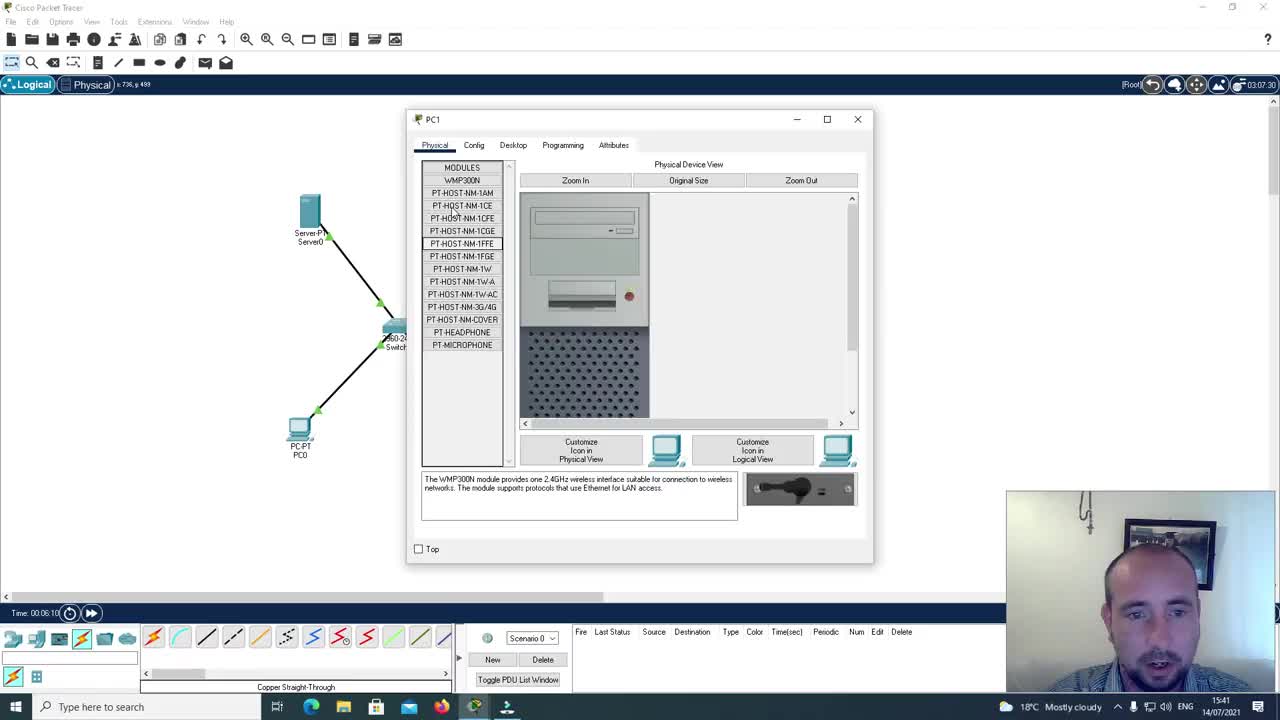Click the Copy icon in main toolbar
The image size is (1280, 720).
tap(160, 39)
